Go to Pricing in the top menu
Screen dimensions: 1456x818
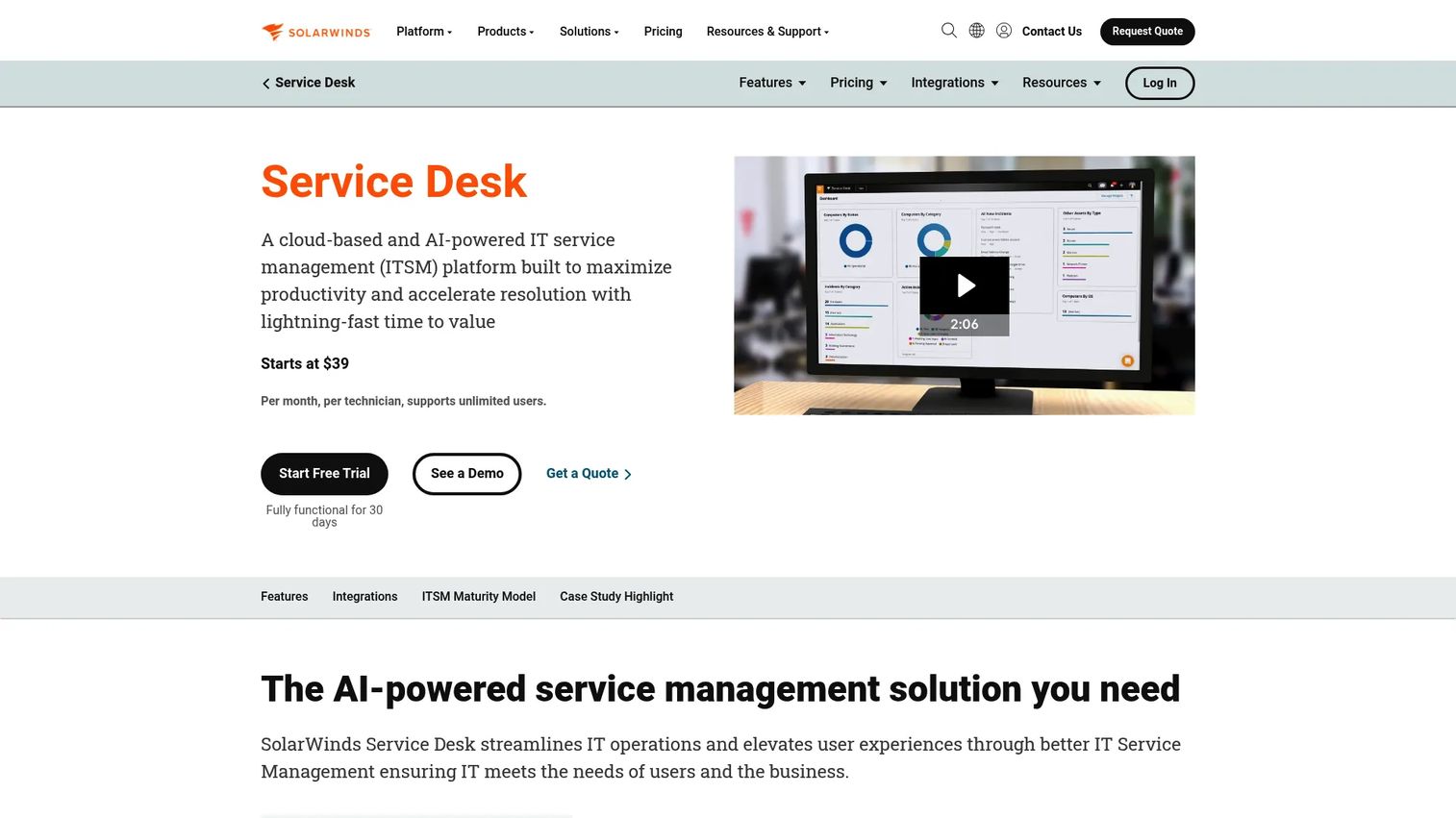[663, 32]
